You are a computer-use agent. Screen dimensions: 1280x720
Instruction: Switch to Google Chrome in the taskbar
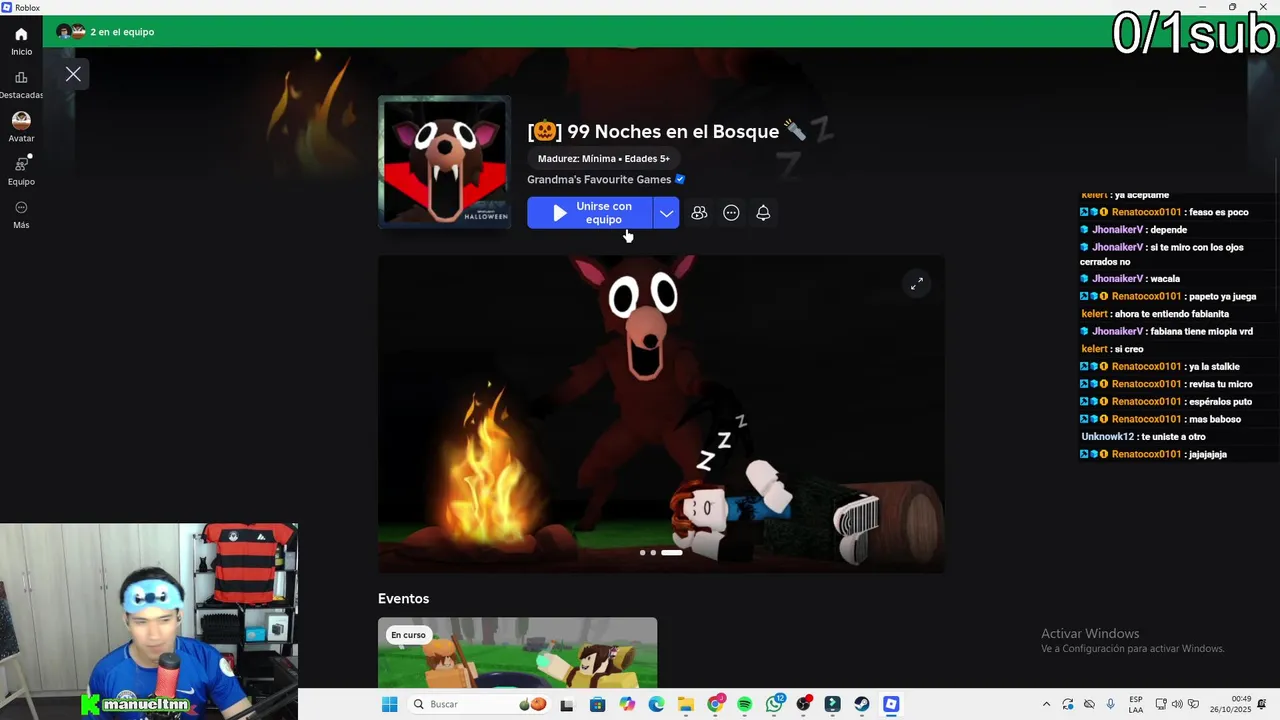click(715, 704)
